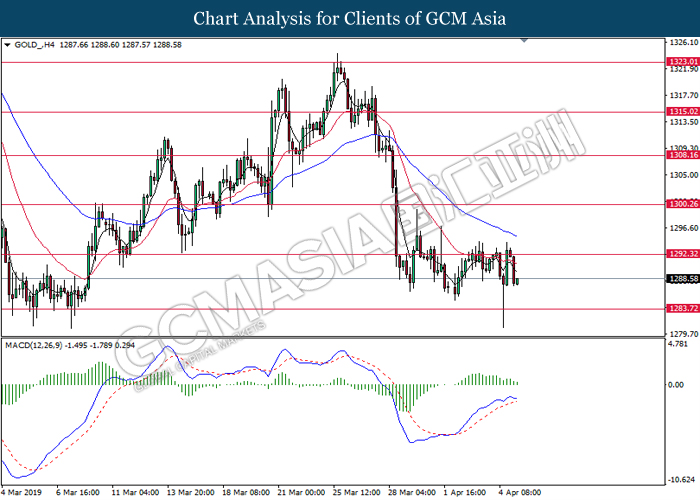Click the MACD scale value 4.781
Viewport: 700px width, 500px height.
coord(679,344)
